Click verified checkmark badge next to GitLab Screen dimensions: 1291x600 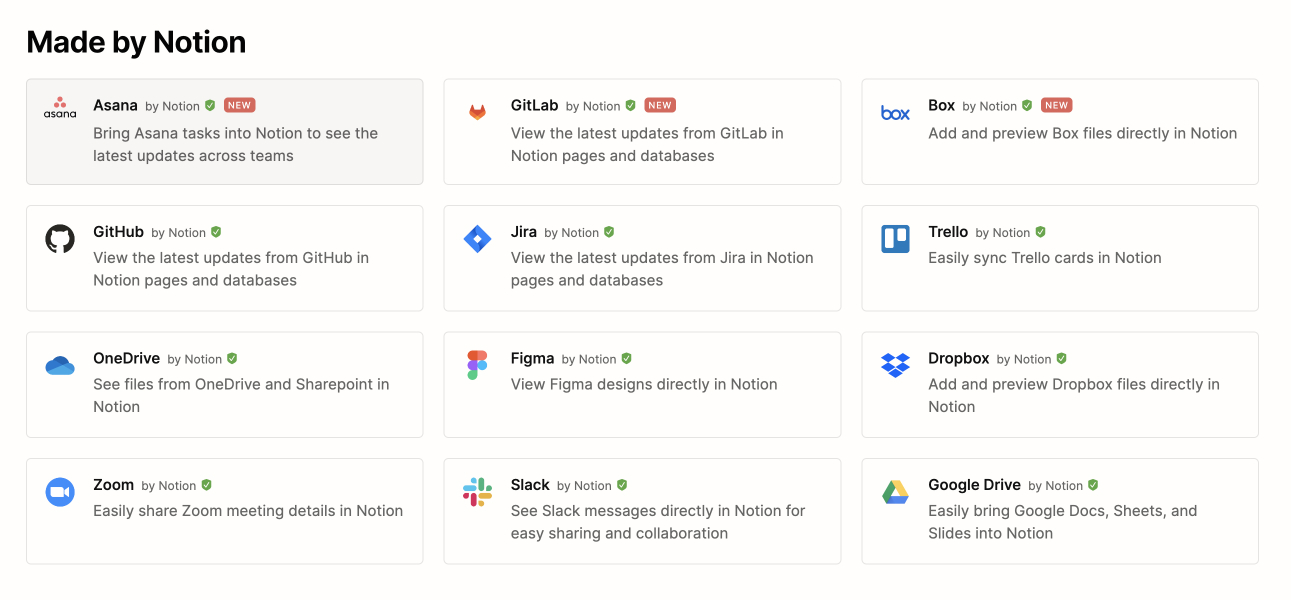631,105
